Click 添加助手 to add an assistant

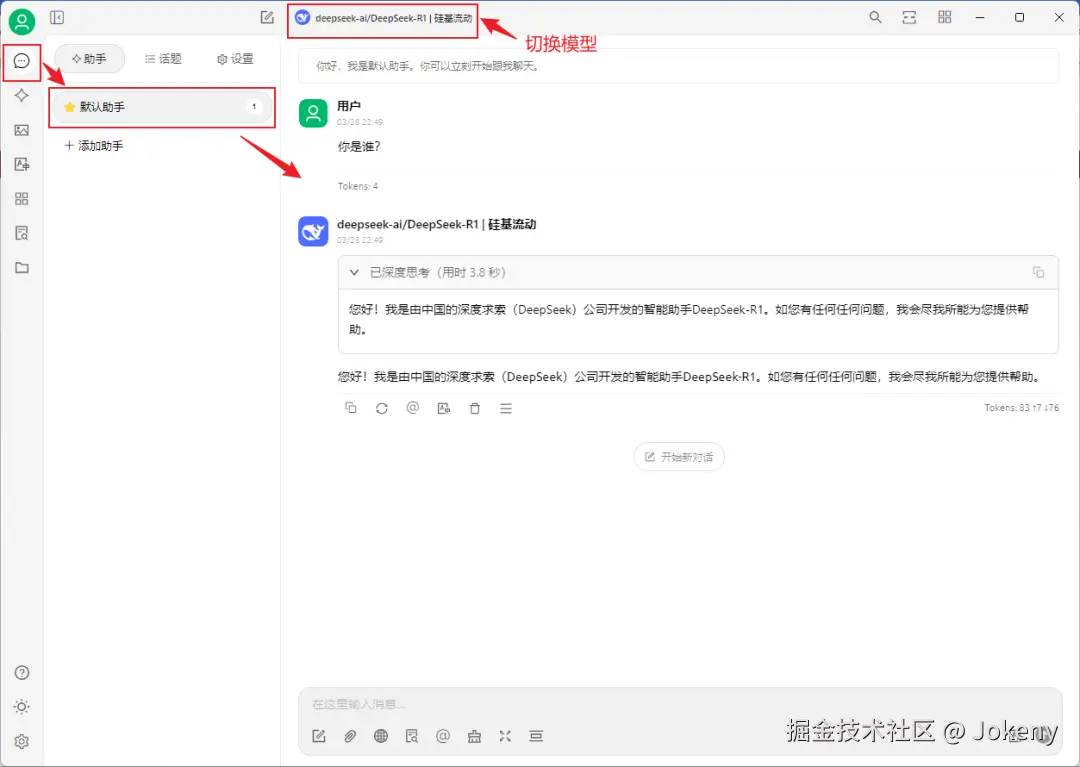(94, 146)
